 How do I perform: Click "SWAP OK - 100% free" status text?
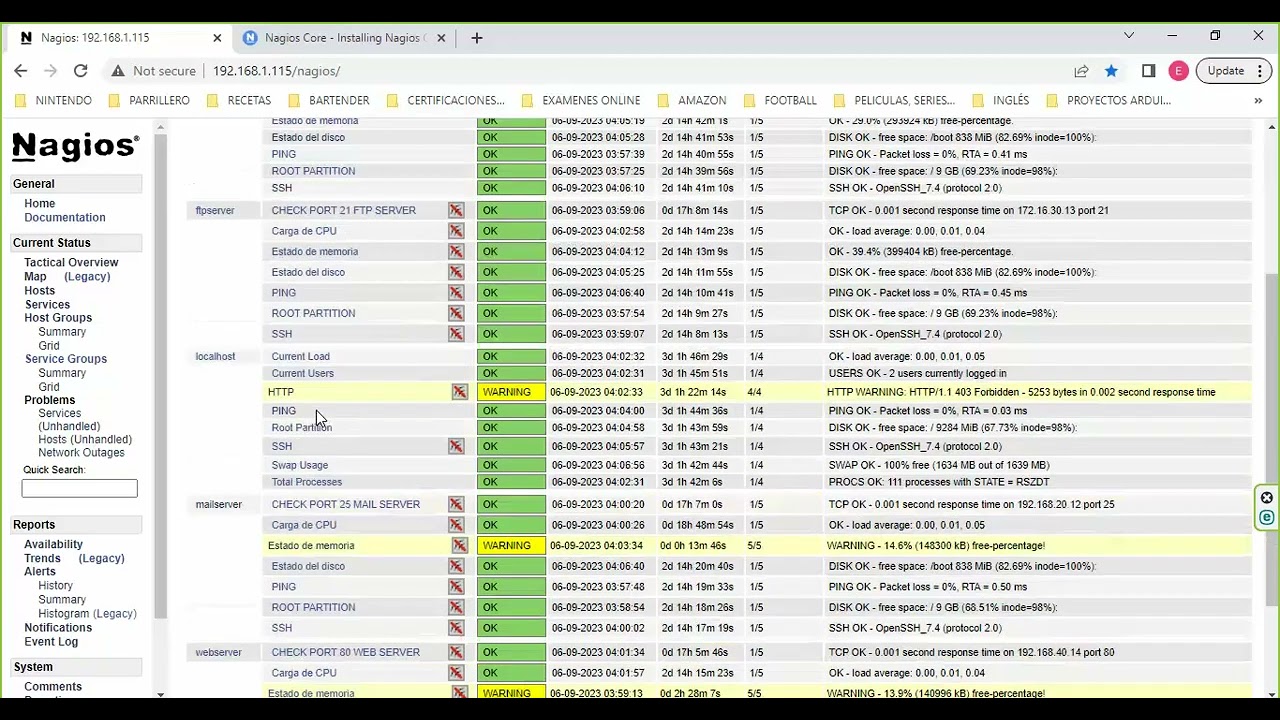tap(938, 465)
